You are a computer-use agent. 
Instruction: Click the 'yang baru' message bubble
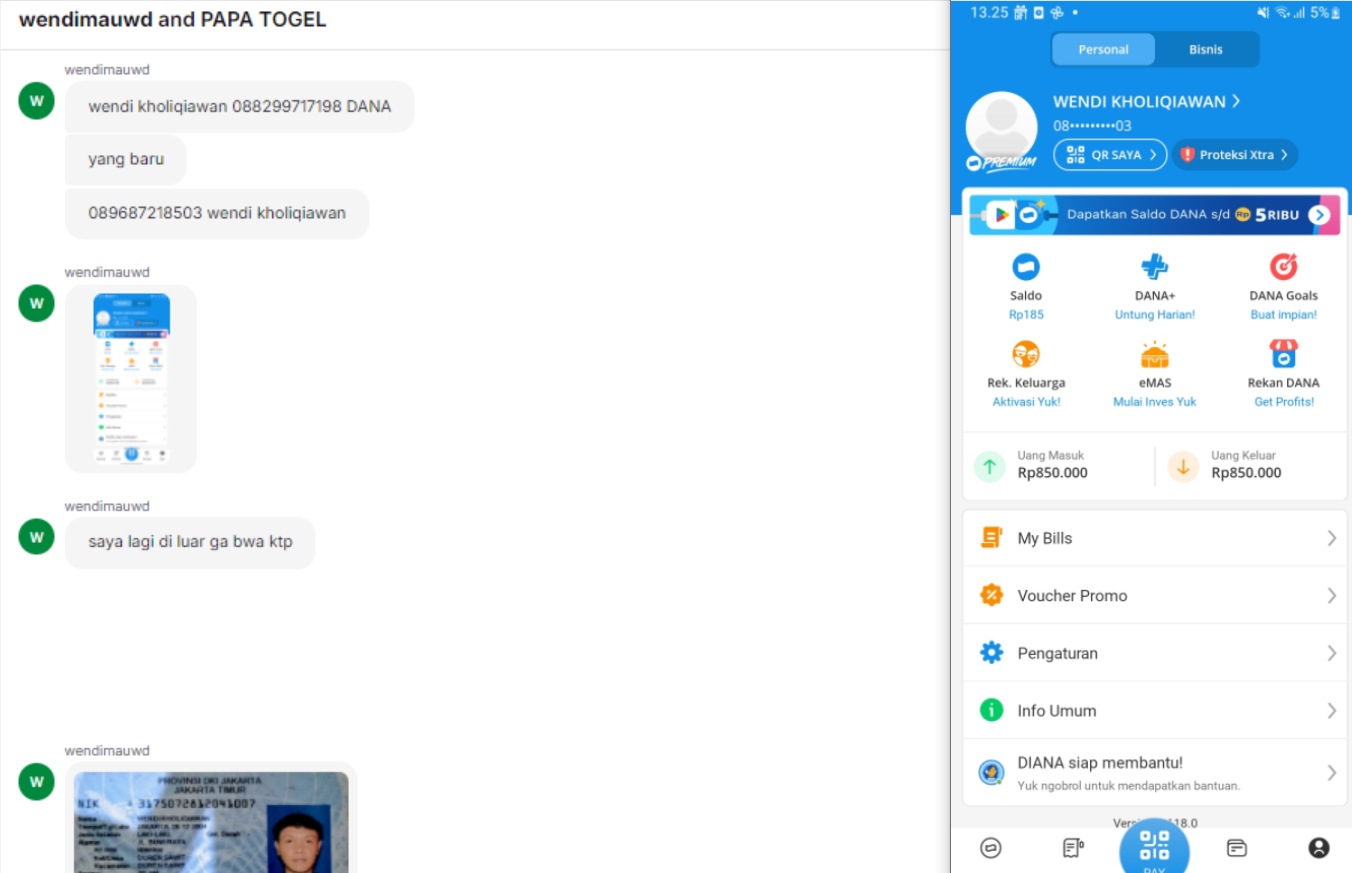126,159
